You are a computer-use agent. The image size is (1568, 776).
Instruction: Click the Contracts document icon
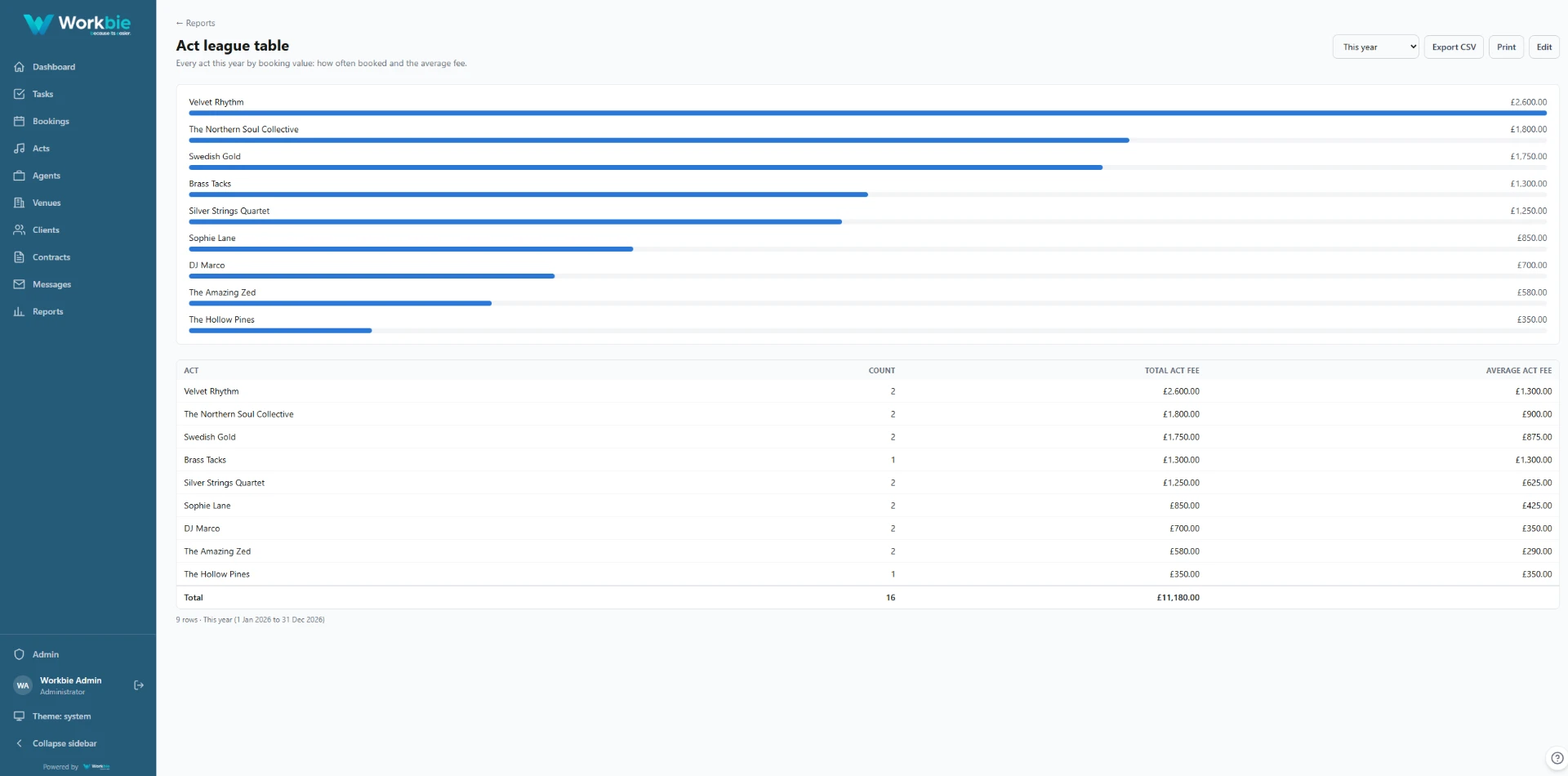point(20,257)
